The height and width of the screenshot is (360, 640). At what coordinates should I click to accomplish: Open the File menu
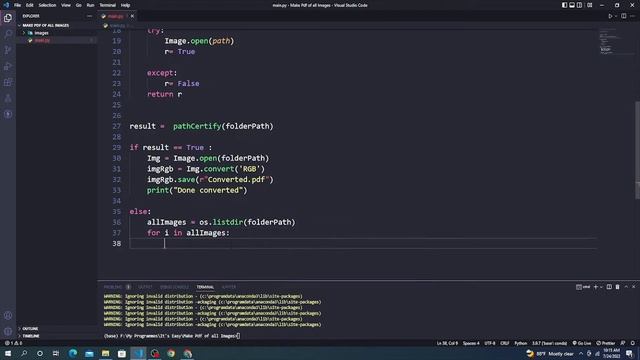coord(17,5)
